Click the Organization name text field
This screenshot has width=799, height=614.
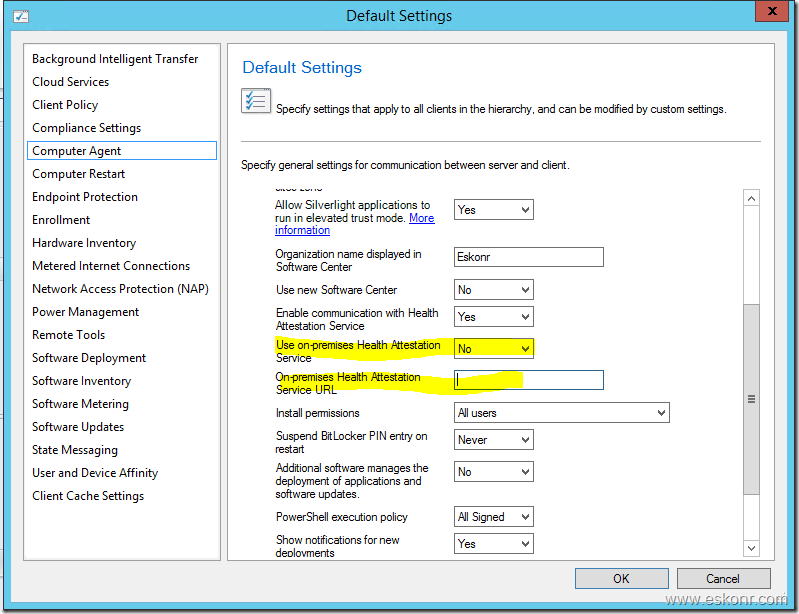[529, 257]
